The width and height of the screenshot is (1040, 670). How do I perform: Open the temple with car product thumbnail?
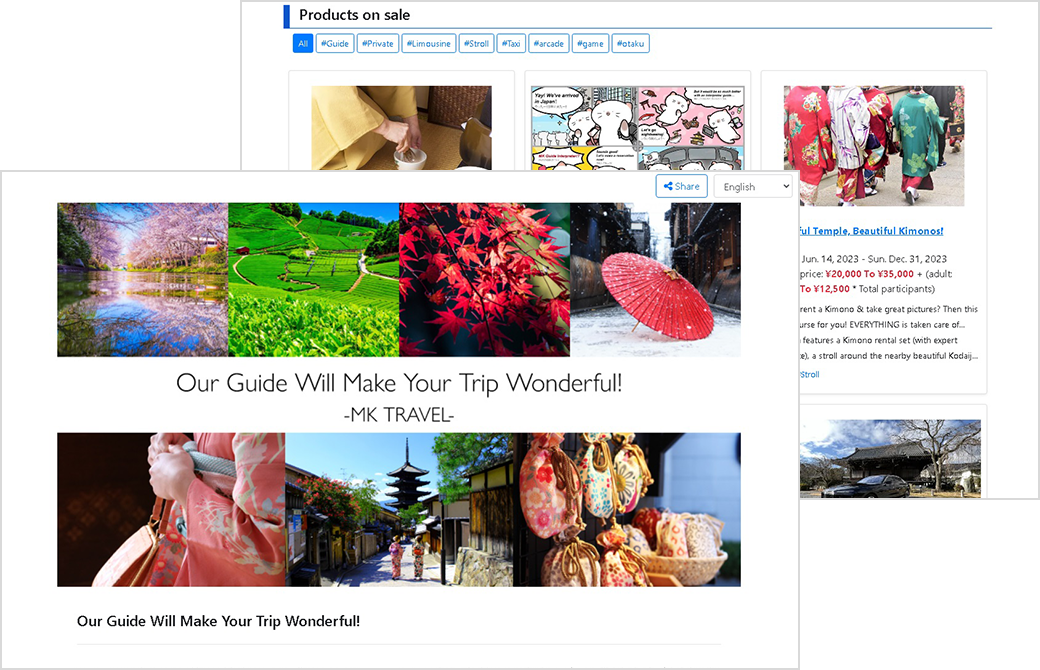click(x=890, y=458)
